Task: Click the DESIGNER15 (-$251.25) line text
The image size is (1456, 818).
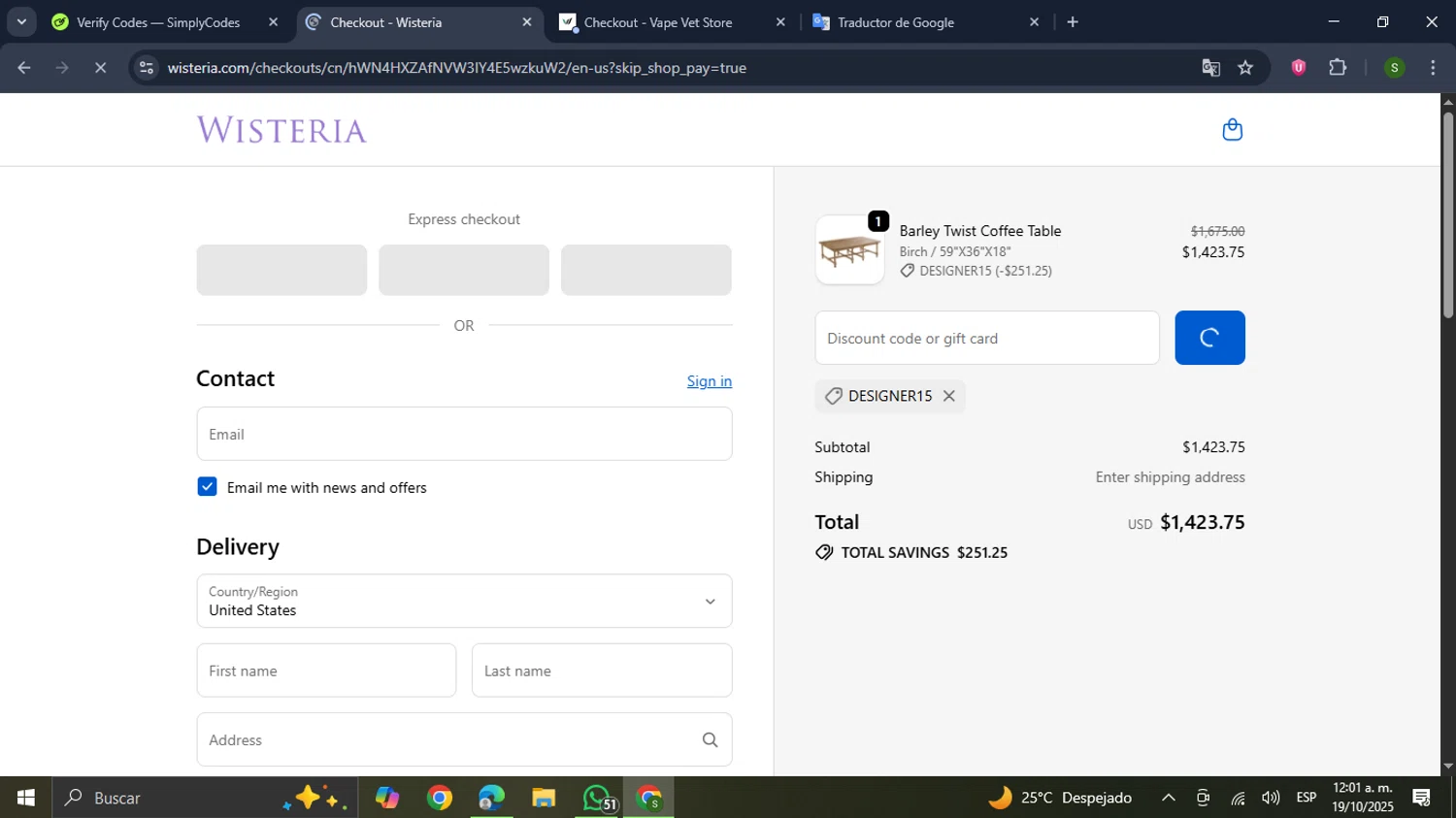Action: 986,271
